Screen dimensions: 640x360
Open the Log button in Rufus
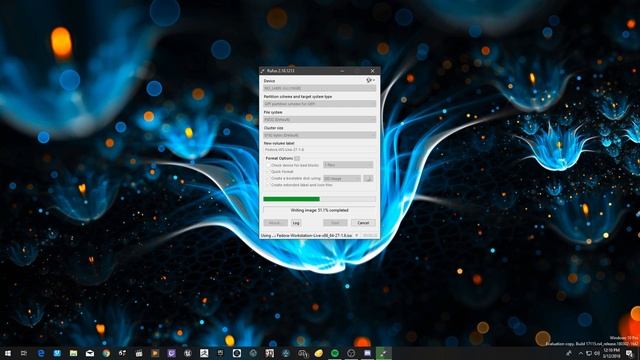pos(296,223)
